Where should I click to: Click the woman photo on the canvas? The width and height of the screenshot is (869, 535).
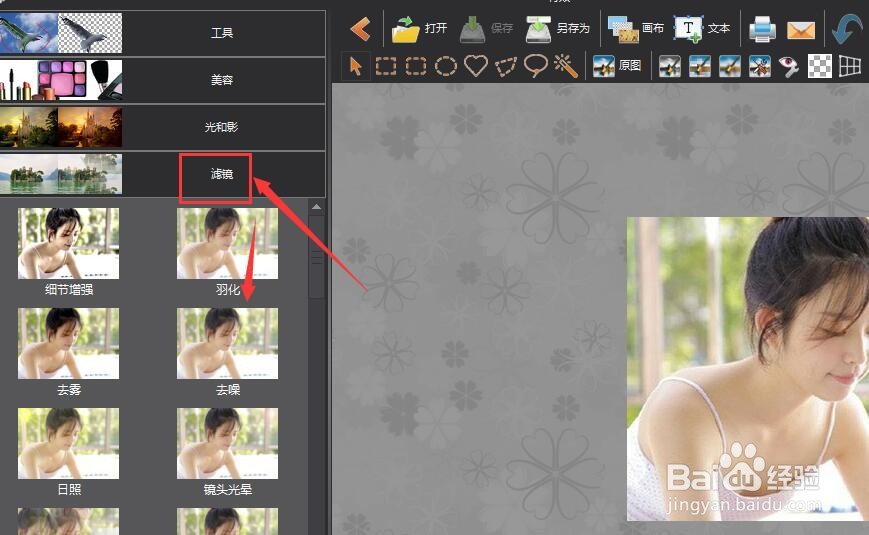click(x=748, y=369)
